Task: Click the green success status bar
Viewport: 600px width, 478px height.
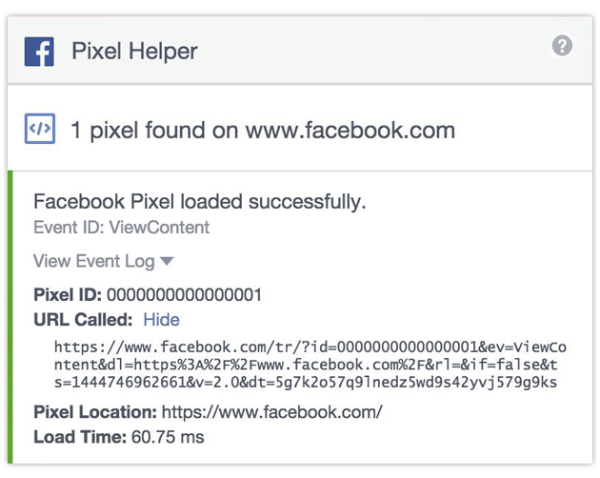Action: click(11, 317)
